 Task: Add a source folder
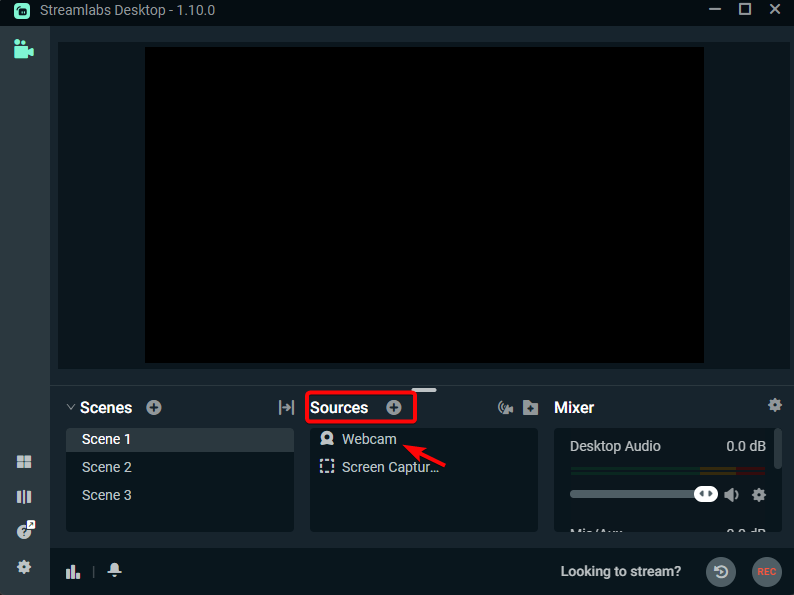[x=530, y=408]
